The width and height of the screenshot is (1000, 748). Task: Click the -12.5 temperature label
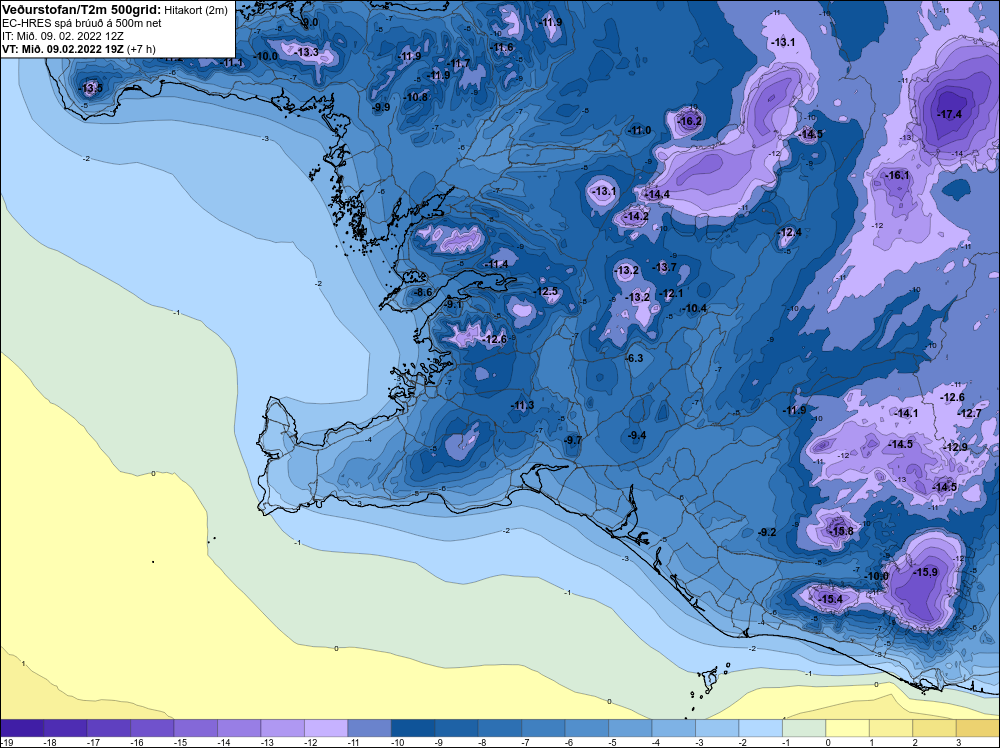(x=546, y=291)
